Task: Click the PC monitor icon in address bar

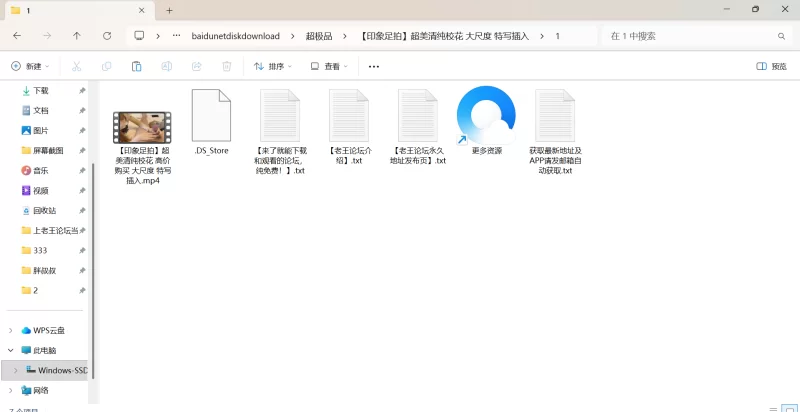Action: (139, 36)
